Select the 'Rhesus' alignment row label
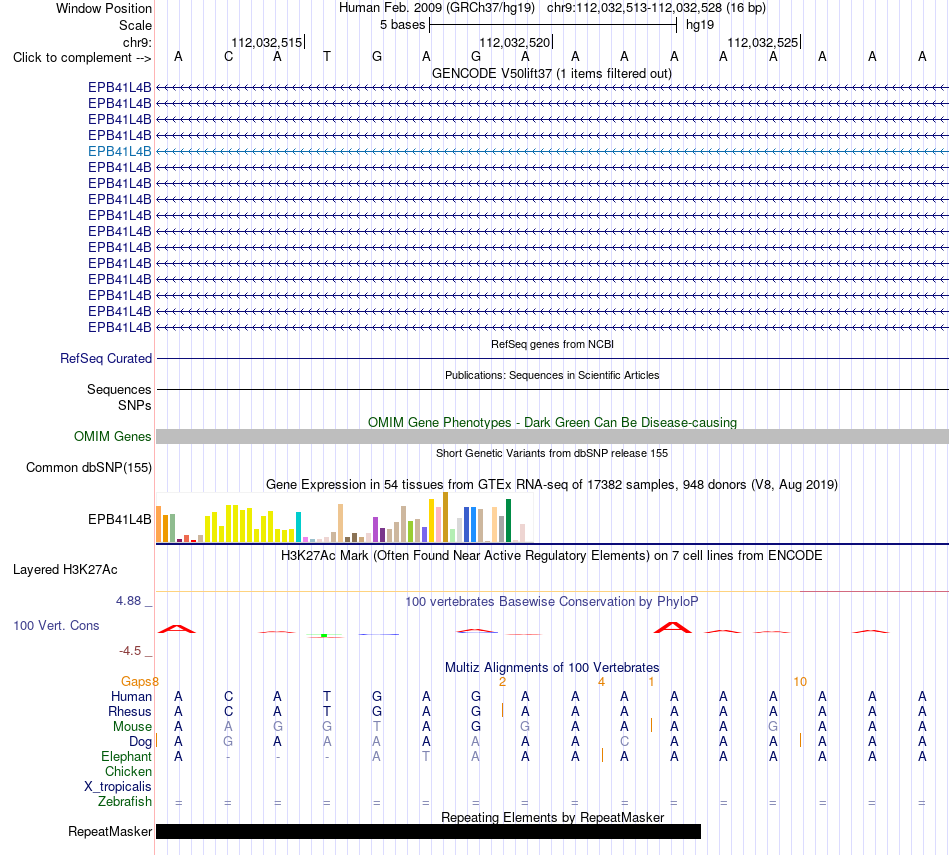 (x=130, y=711)
